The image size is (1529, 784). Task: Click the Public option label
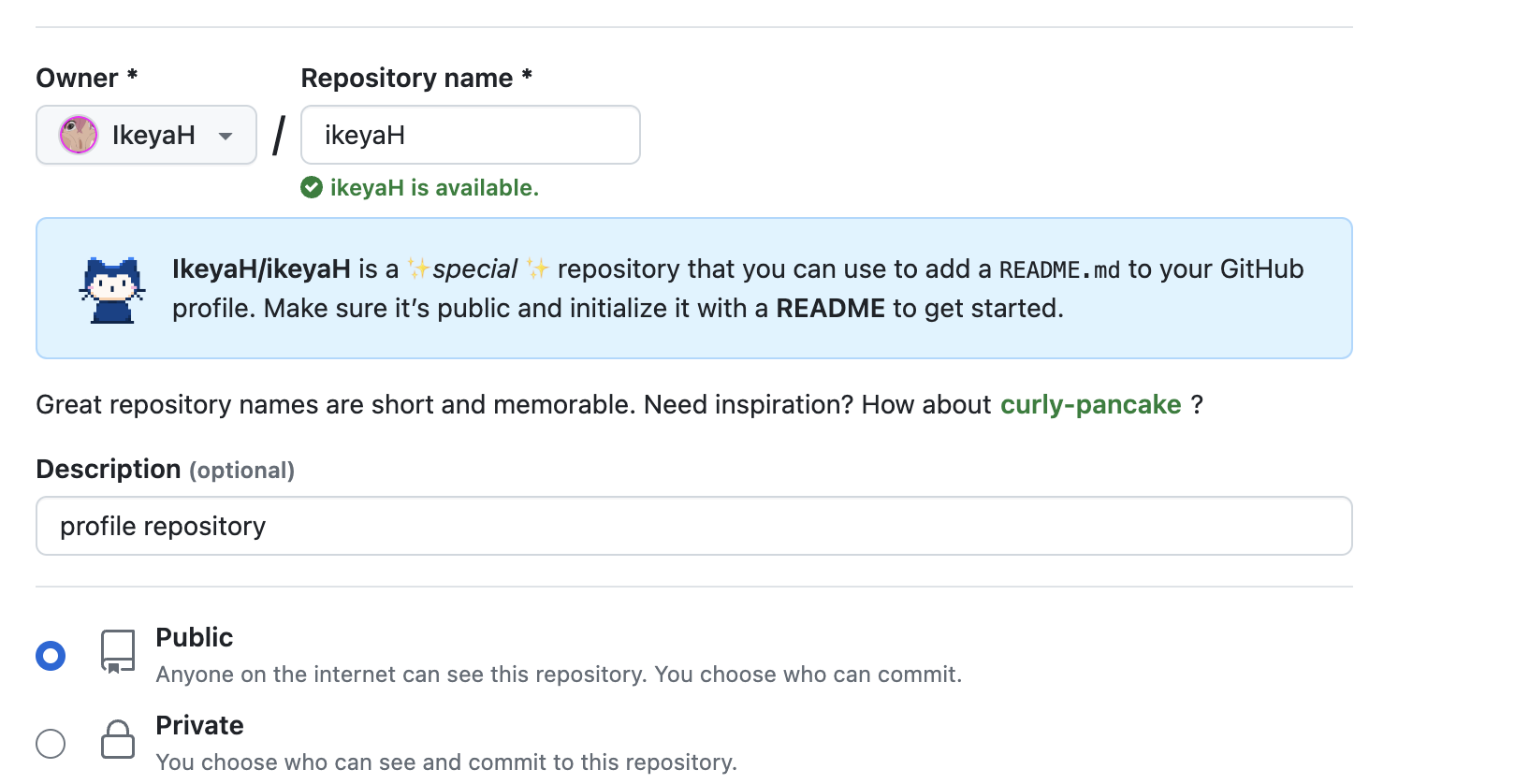tap(194, 637)
